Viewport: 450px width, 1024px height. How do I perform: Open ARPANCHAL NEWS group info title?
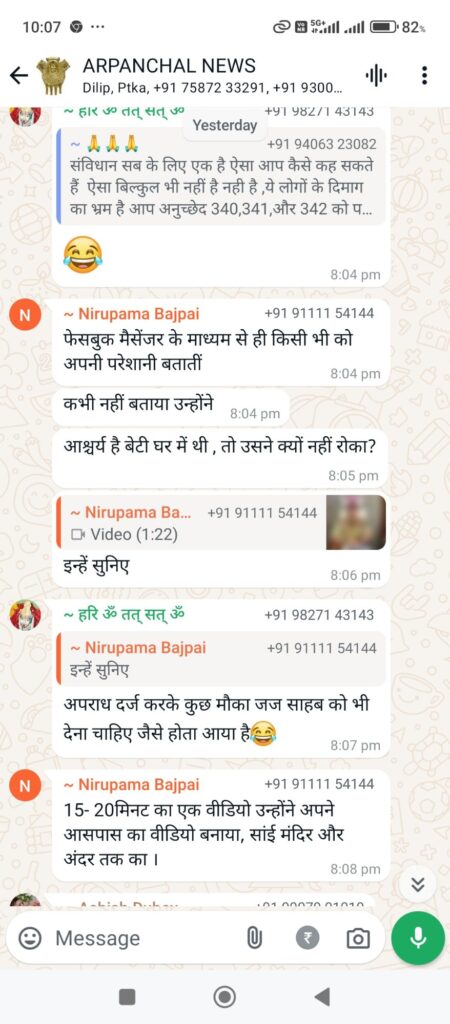169,65
